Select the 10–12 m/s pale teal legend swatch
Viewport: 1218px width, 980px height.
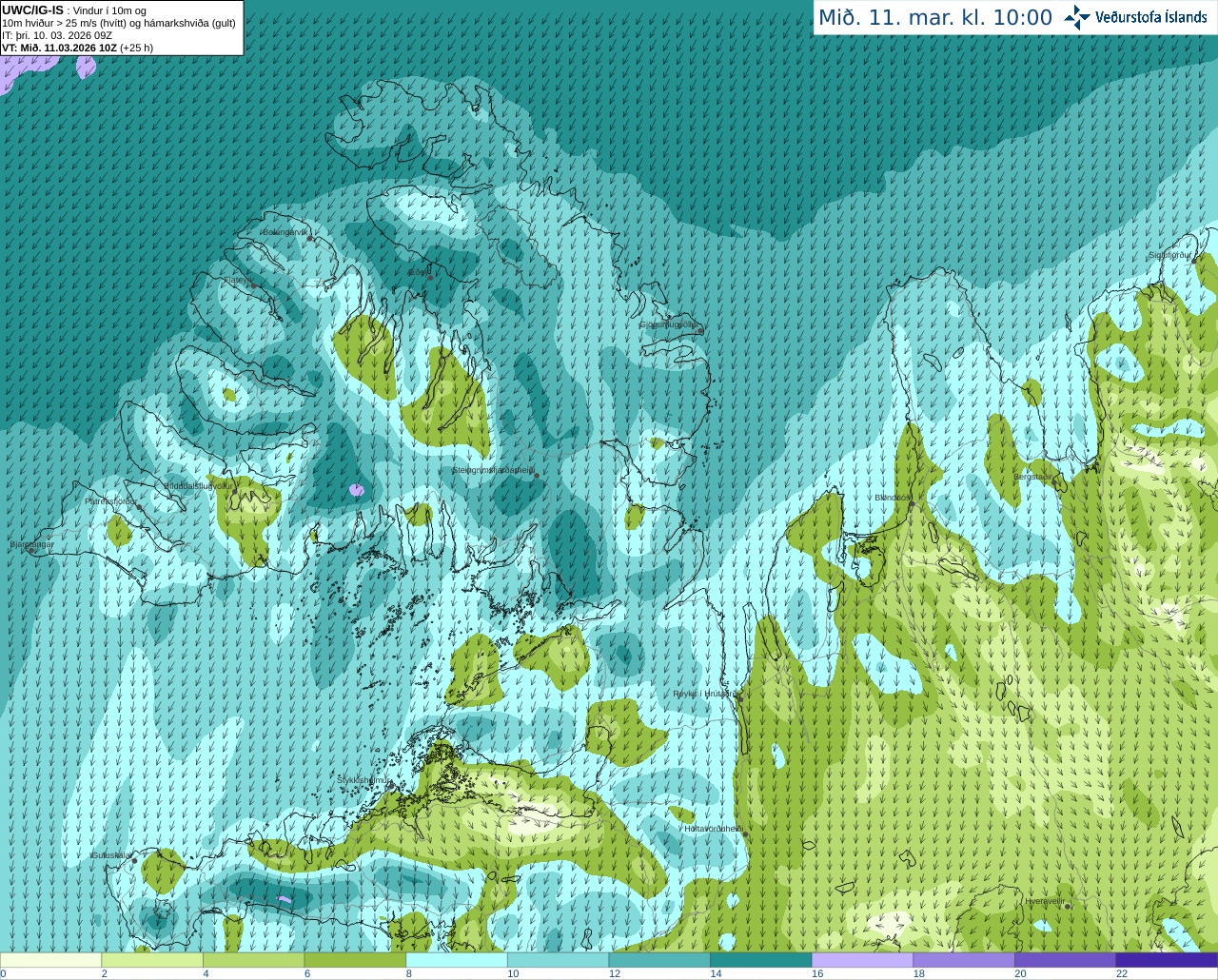[558, 960]
